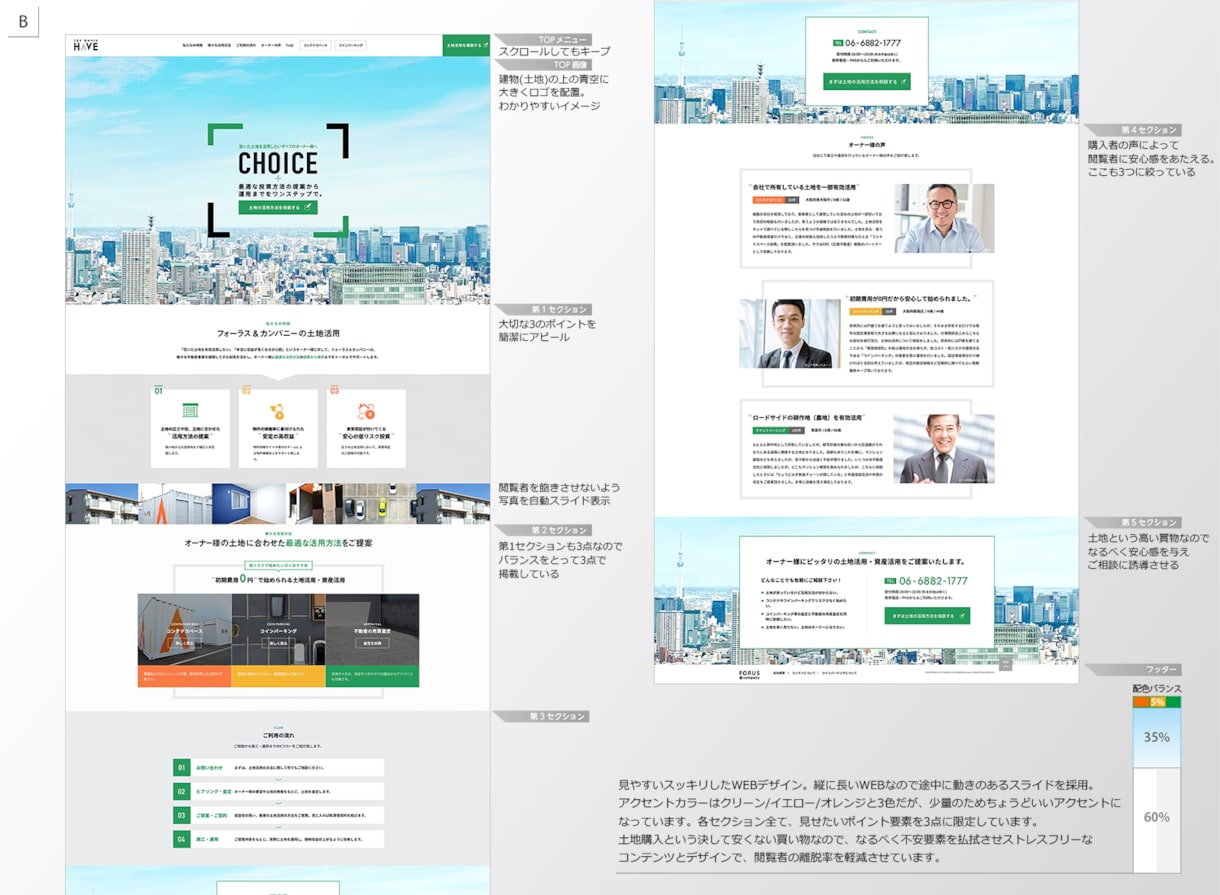Click the blue room photo in the slide strip
Screen dimensions: 1220x895
click(249, 504)
